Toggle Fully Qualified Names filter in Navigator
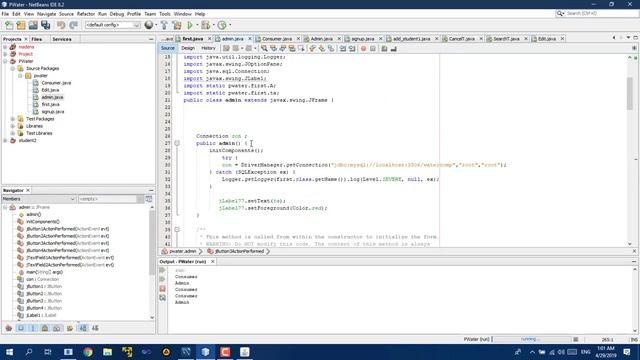 pyautogui.click(x=70, y=328)
